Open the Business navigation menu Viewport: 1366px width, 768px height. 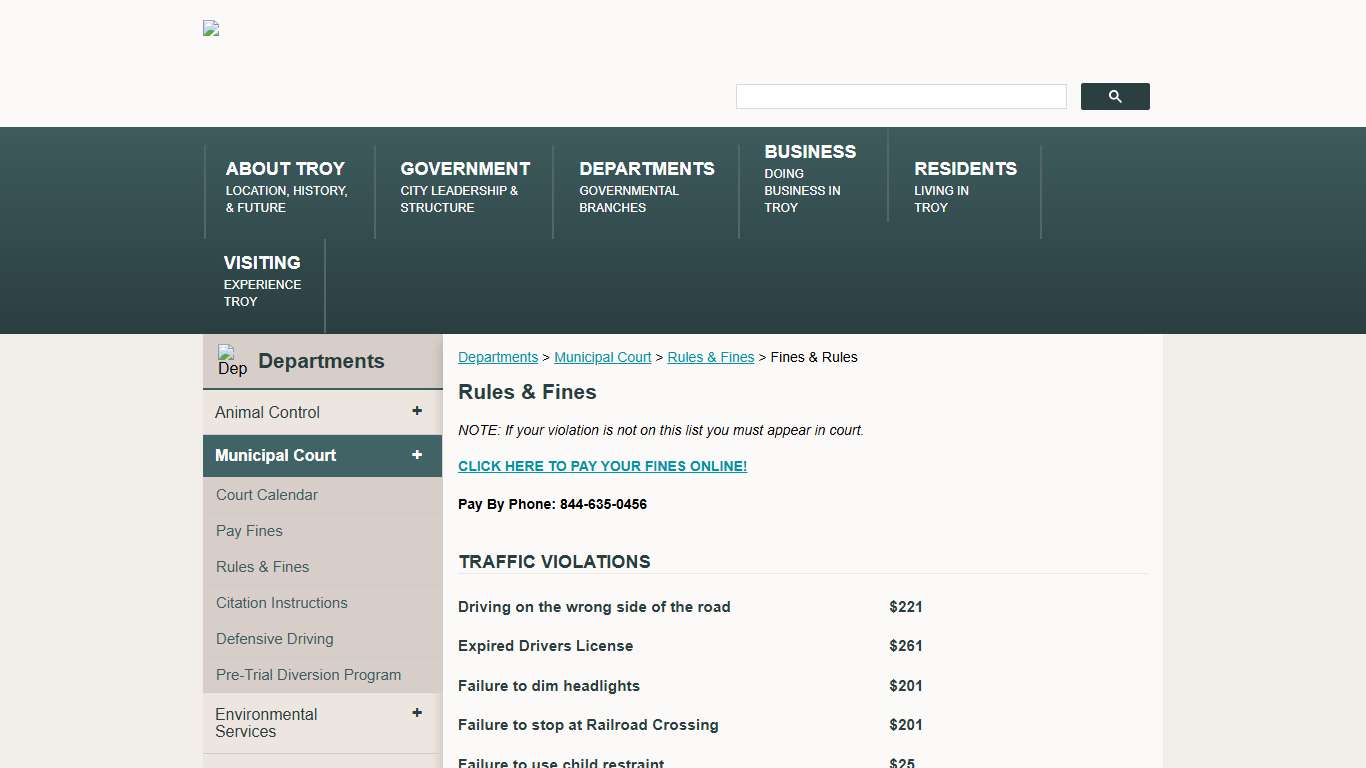pos(809,177)
